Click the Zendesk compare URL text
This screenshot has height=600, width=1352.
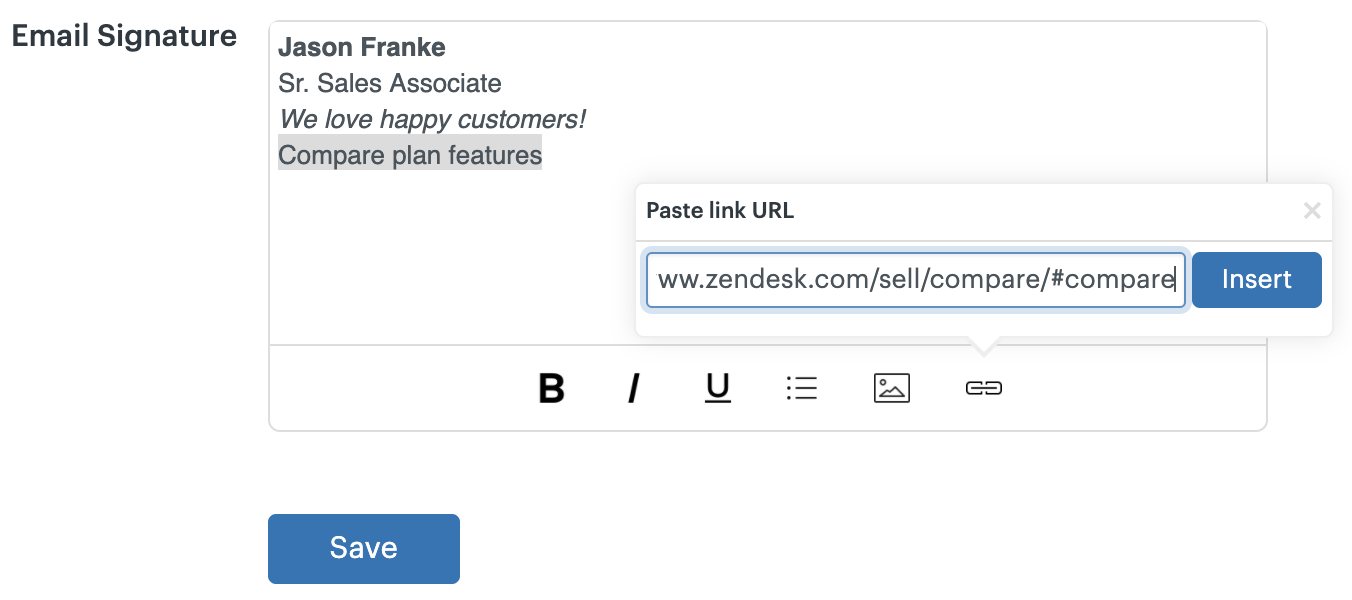(915, 280)
